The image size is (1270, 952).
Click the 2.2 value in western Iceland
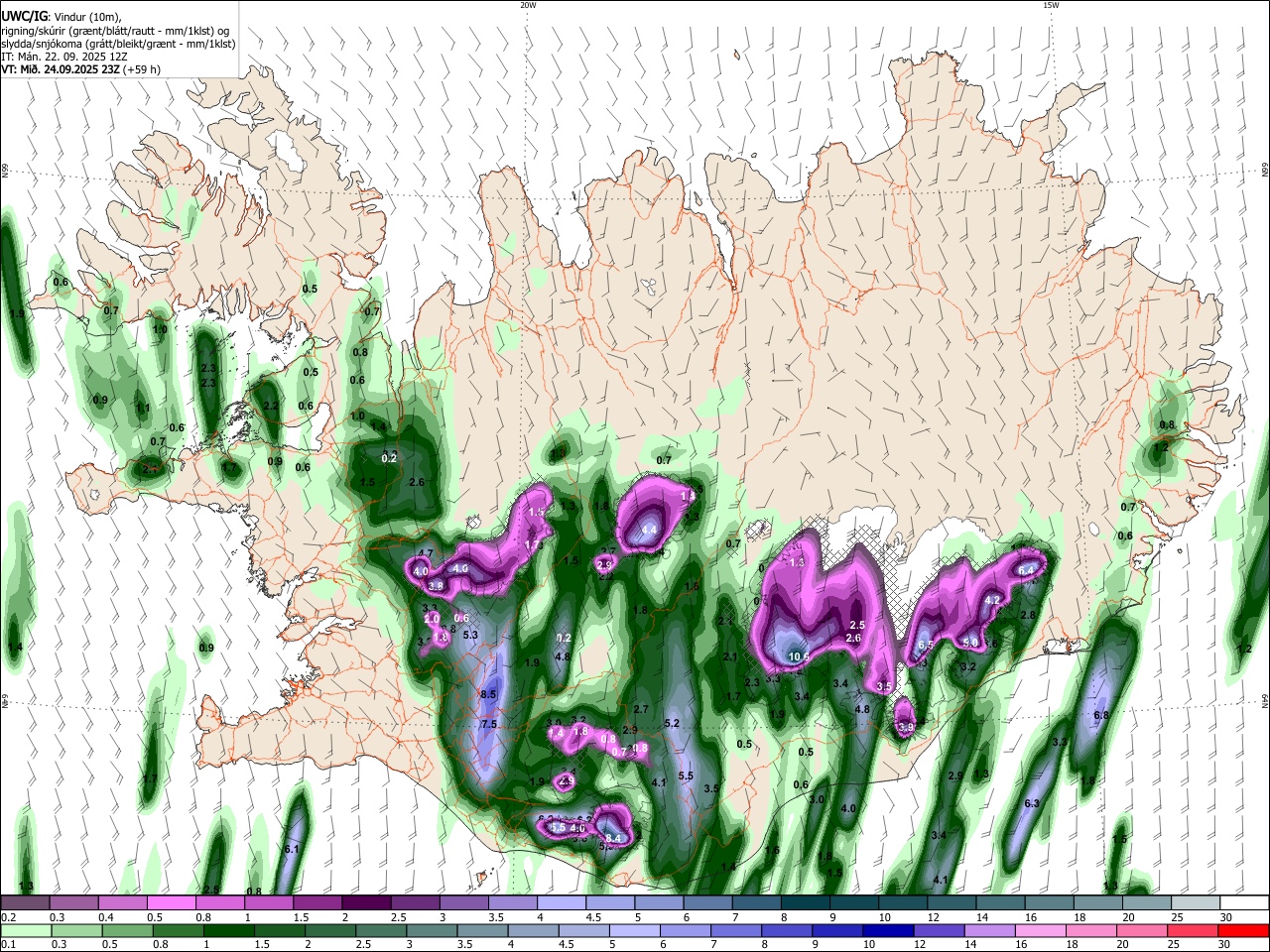pyautogui.click(x=271, y=406)
